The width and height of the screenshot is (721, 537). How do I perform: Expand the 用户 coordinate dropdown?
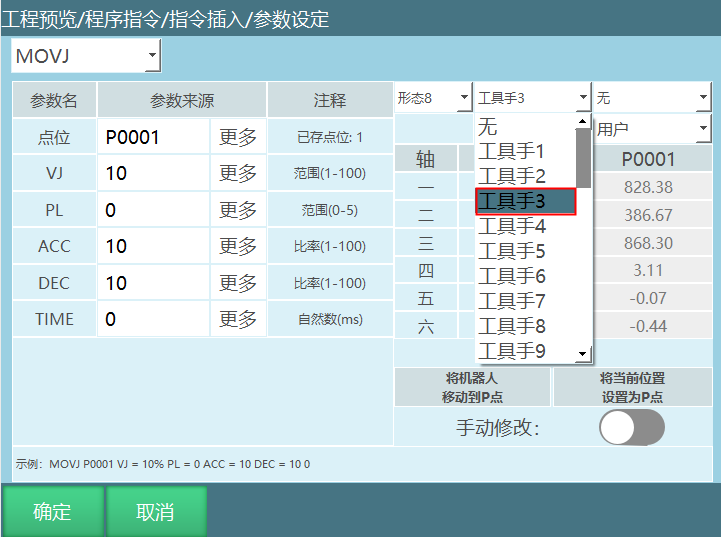click(x=703, y=128)
